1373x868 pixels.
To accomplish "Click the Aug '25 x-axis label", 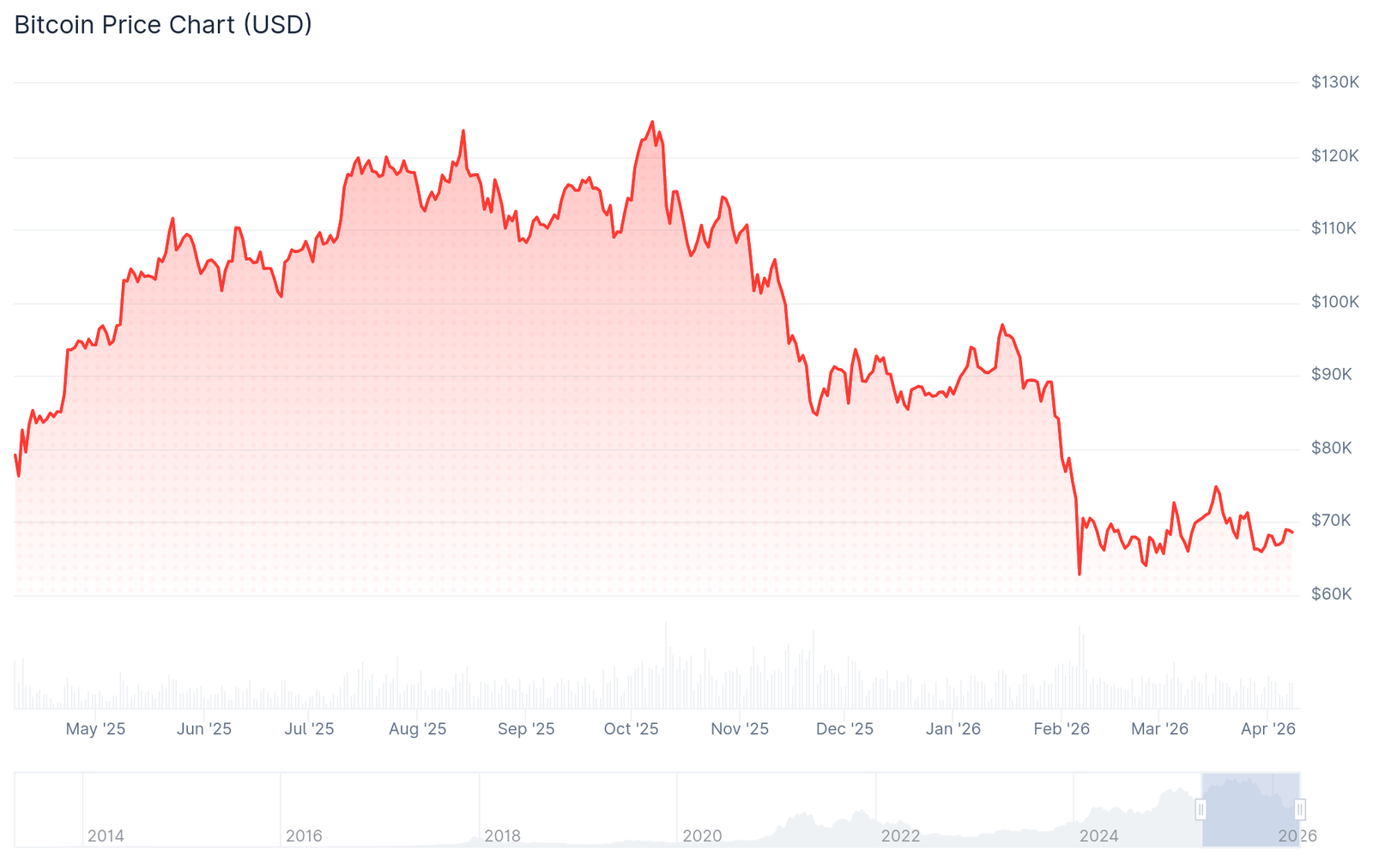I will pos(417,729).
